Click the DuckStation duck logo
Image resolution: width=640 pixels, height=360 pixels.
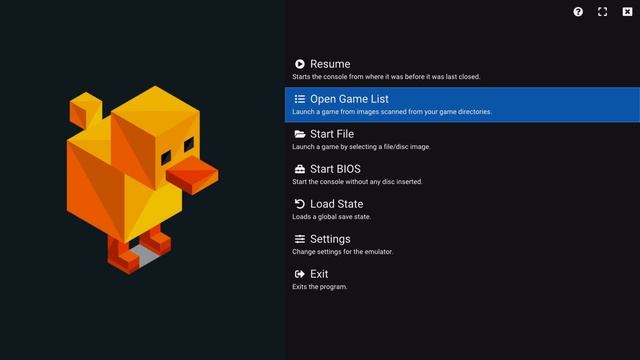coord(142,180)
